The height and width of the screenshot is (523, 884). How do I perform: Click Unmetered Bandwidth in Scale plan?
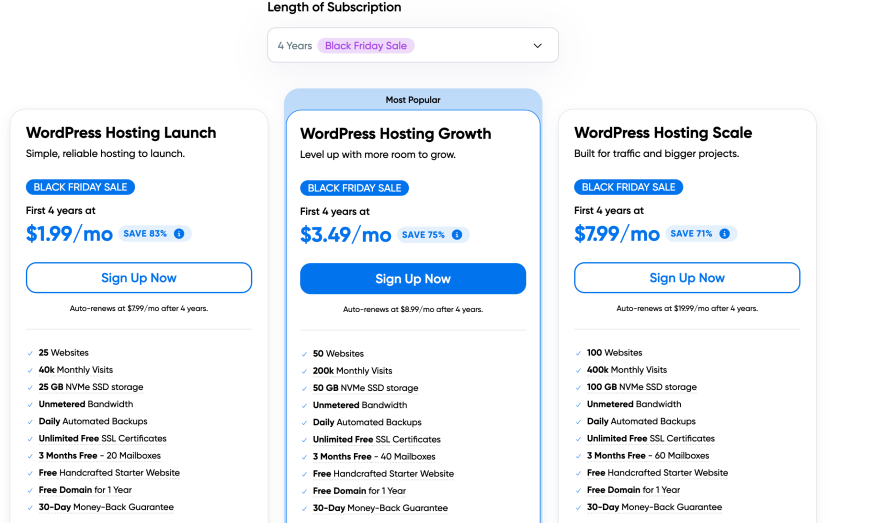[x=634, y=404]
